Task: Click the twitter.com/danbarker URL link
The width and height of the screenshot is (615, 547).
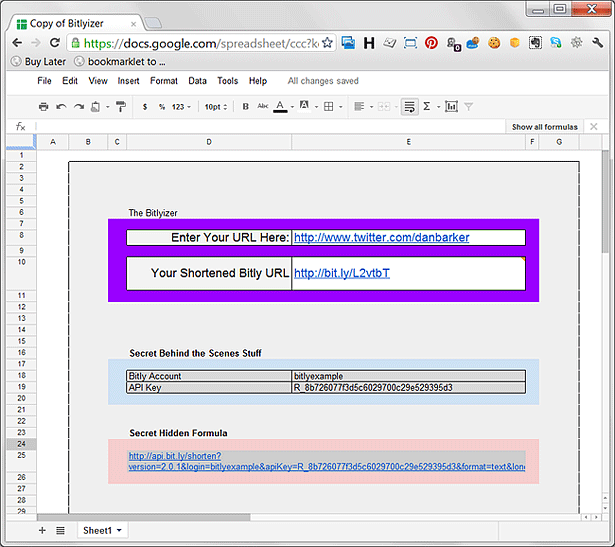Action: coord(381,237)
